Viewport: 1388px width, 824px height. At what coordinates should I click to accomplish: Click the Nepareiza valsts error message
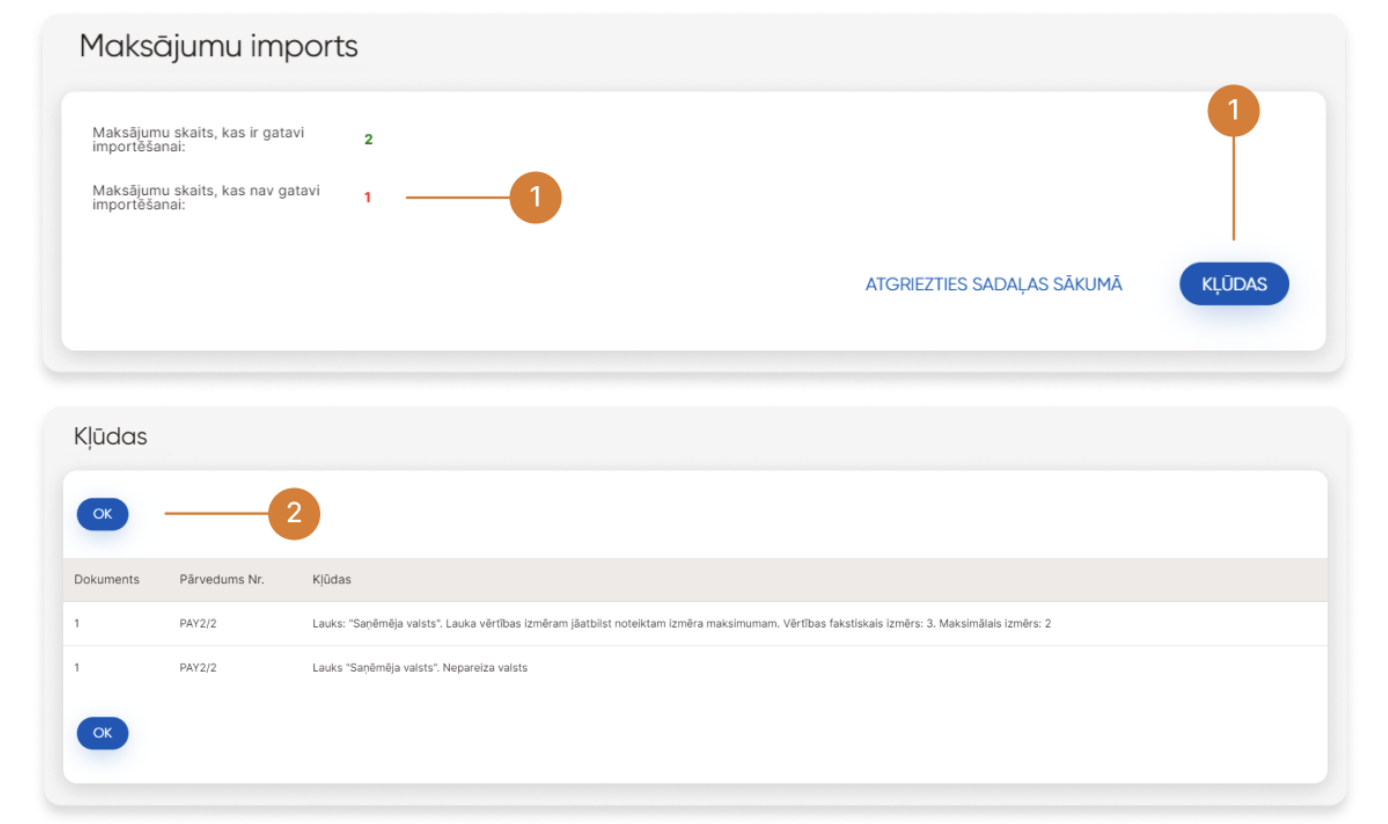point(419,668)
